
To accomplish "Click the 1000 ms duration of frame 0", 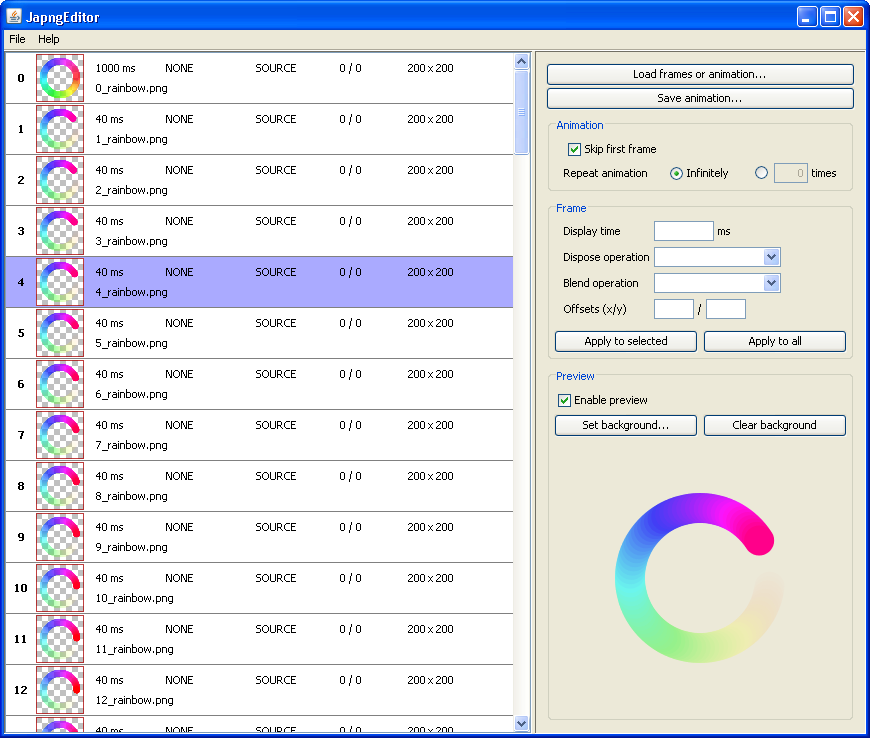I will [115, 68].
